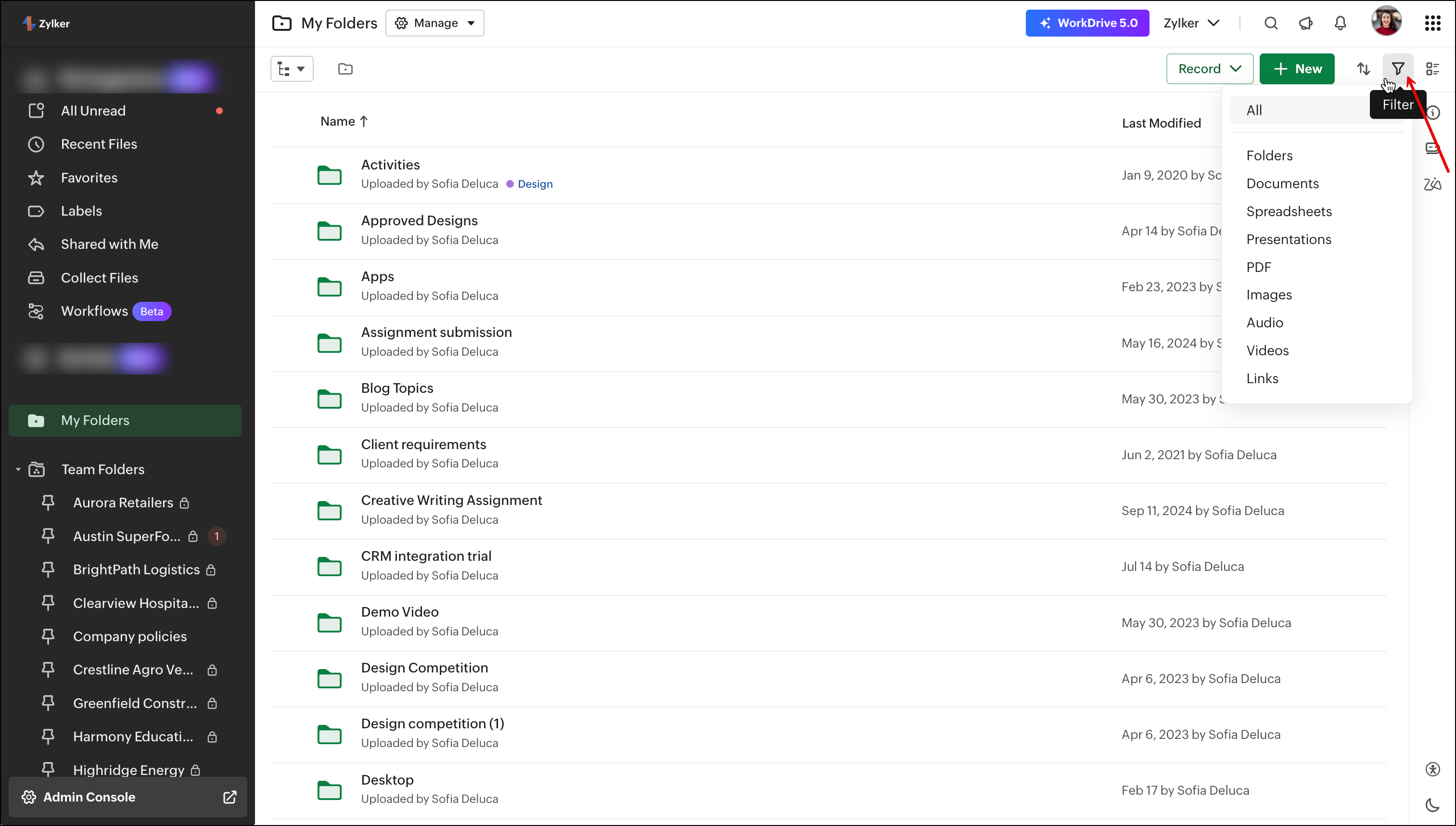1456x826 pixels.
Task: Open the Blog Topics folder
Action: 397,388
